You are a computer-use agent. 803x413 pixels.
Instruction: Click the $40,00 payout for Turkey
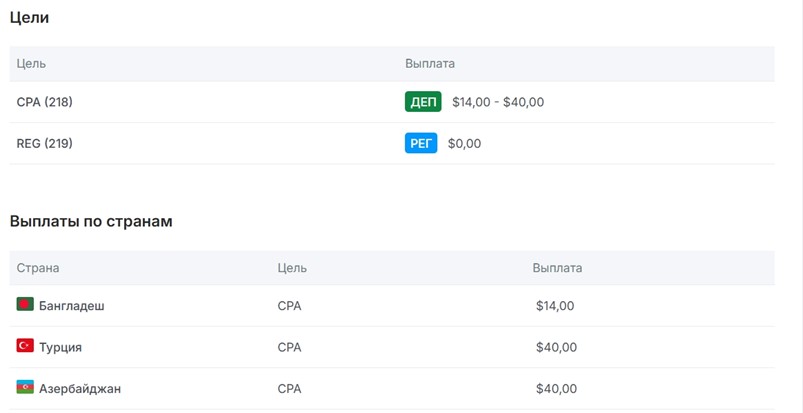556,347
